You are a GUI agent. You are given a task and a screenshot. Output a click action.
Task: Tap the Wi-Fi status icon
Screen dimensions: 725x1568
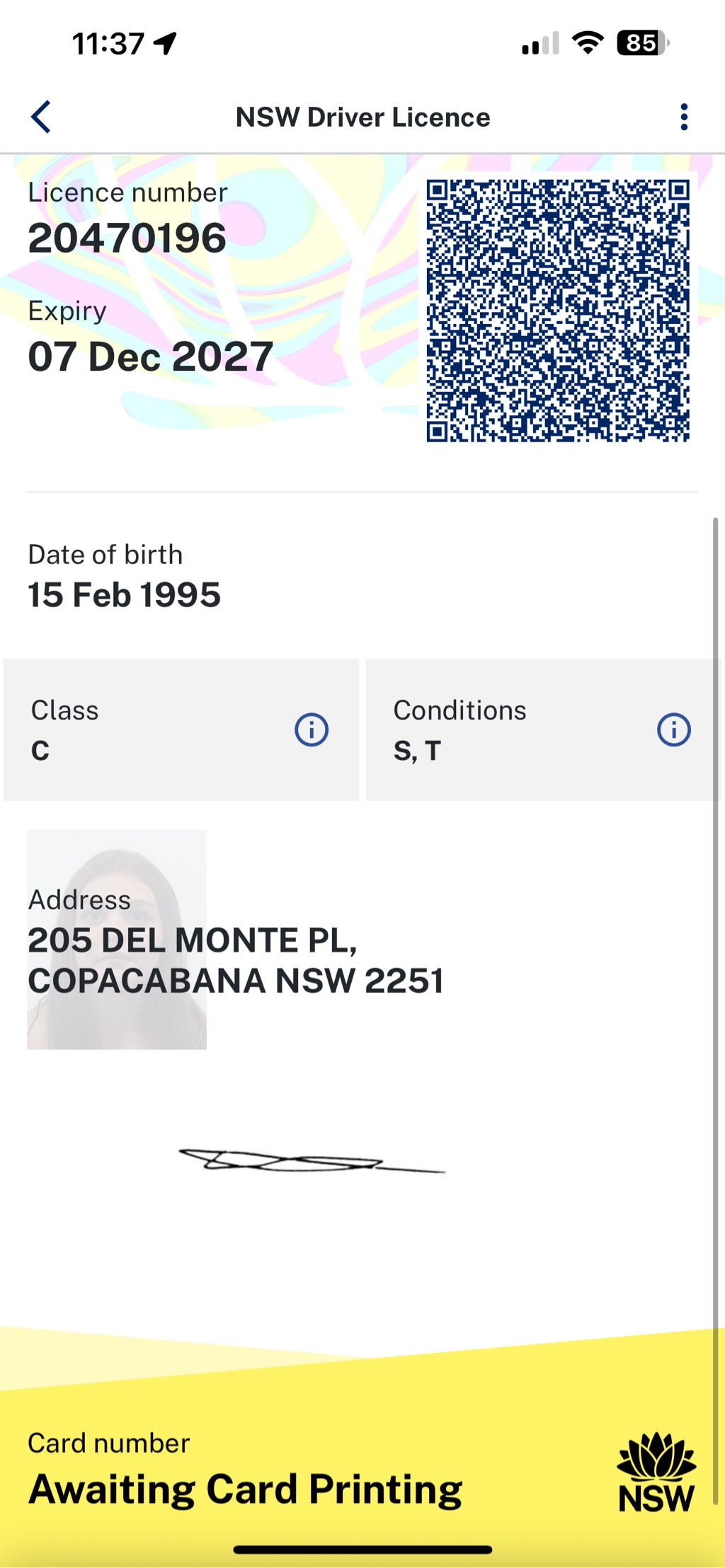coord(588,43)
